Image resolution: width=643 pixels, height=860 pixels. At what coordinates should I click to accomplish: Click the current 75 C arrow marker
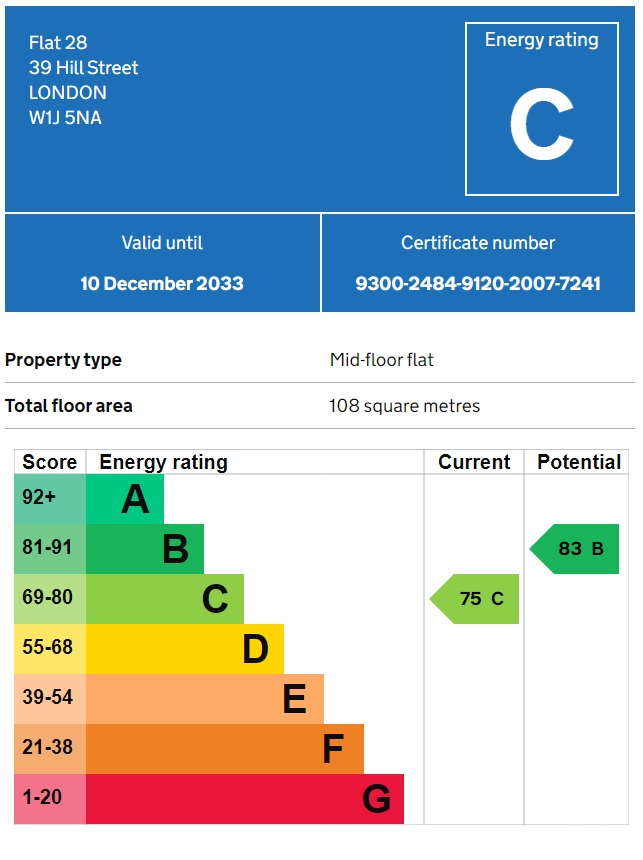476,599
